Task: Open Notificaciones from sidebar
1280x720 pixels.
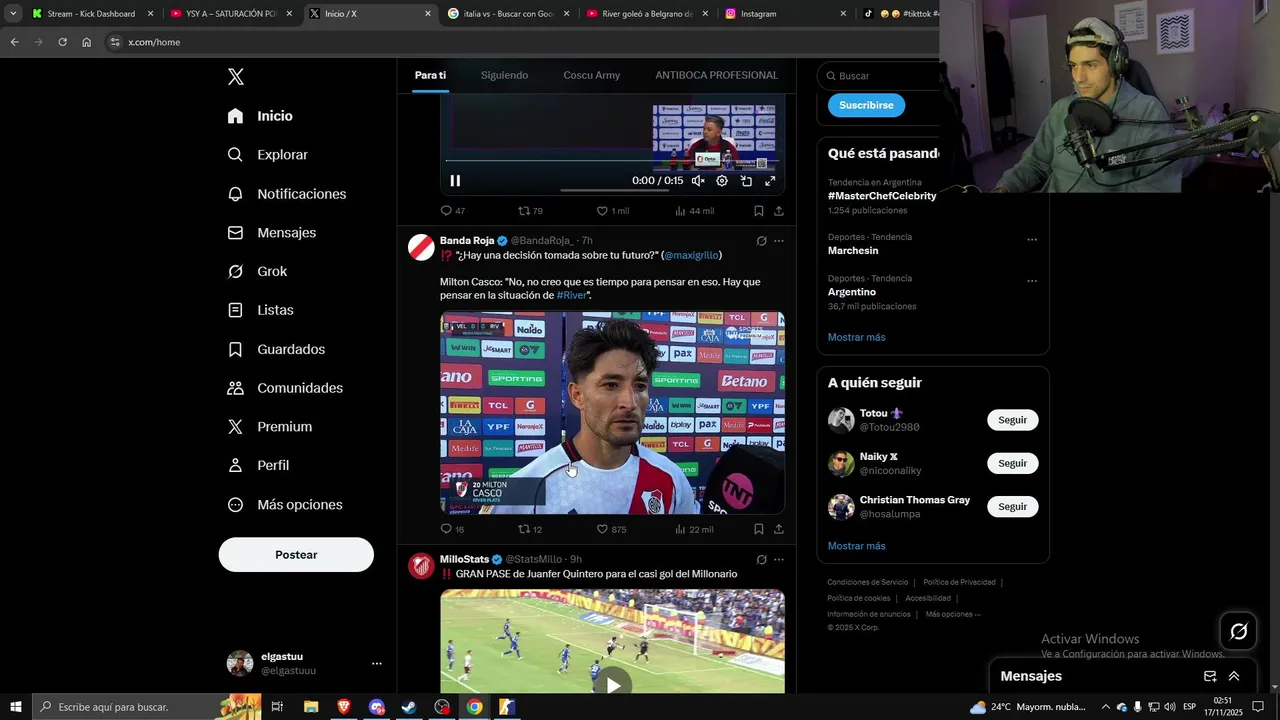Action: point(286,194)
